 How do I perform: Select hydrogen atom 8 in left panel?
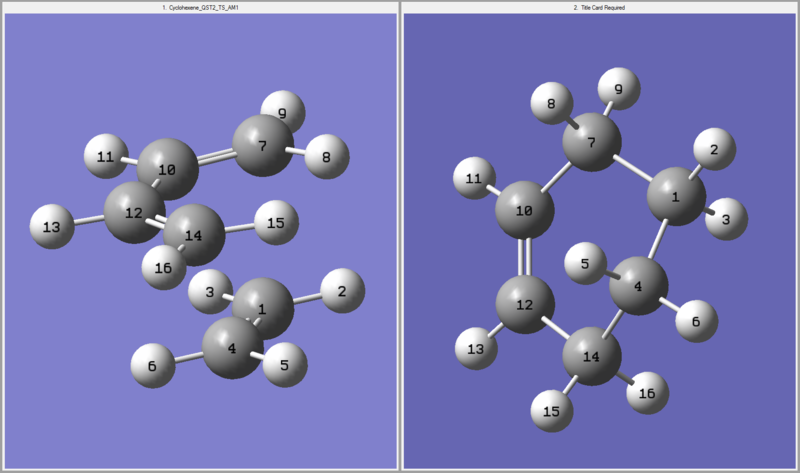pos(326,157)
